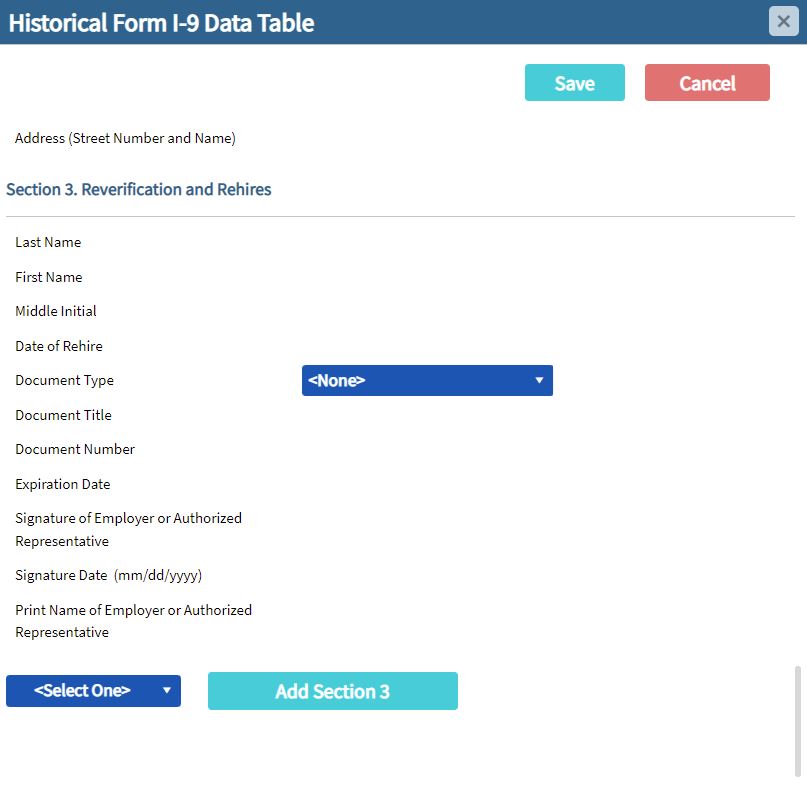The width and height of the screenshot is (807, 790).
Task: Close the Historical Form I-9 Data Table dialog
Action: (783, 21)
